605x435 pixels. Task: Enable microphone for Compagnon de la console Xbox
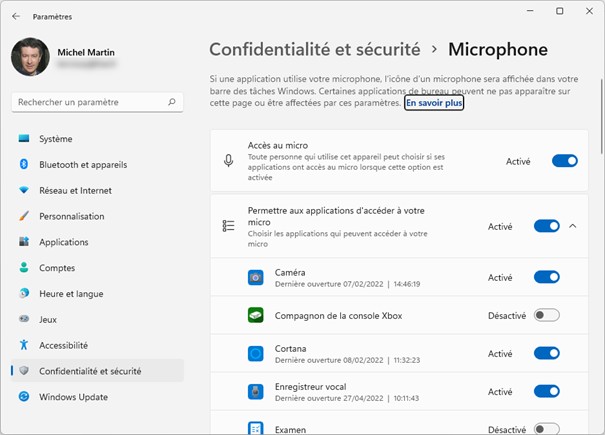[546, 315]
